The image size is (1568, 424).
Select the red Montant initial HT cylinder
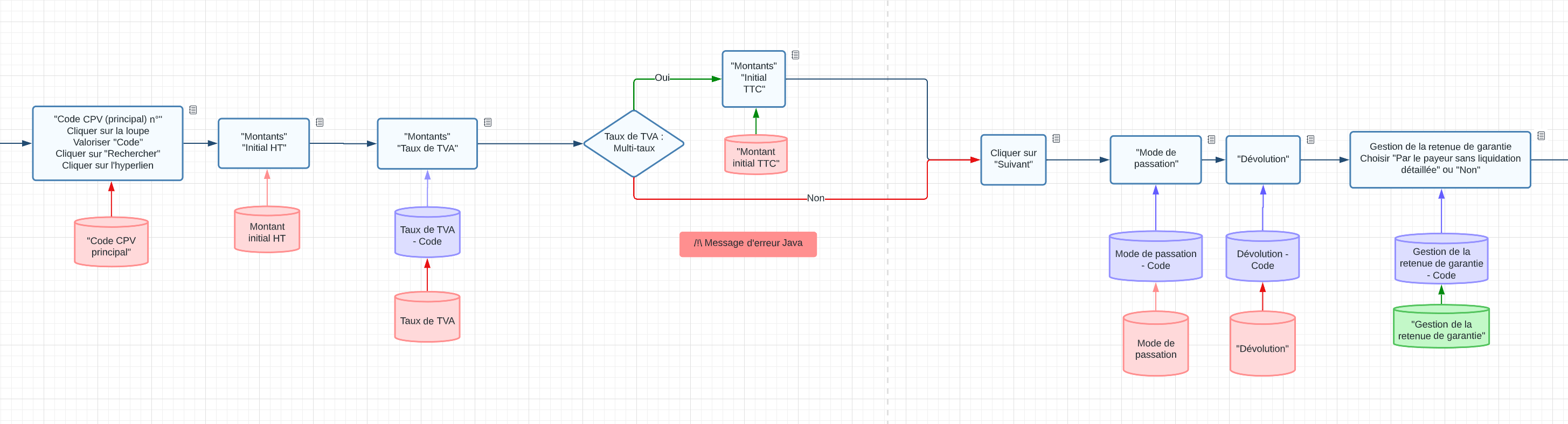tap(267, 231)
